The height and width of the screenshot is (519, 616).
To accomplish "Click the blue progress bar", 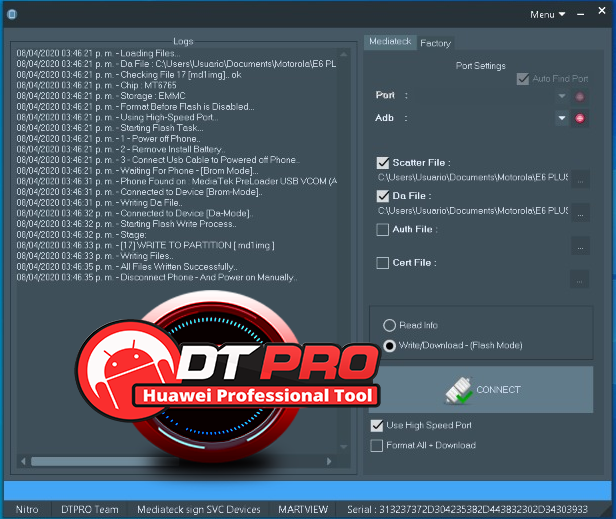I will coord(307,490).
